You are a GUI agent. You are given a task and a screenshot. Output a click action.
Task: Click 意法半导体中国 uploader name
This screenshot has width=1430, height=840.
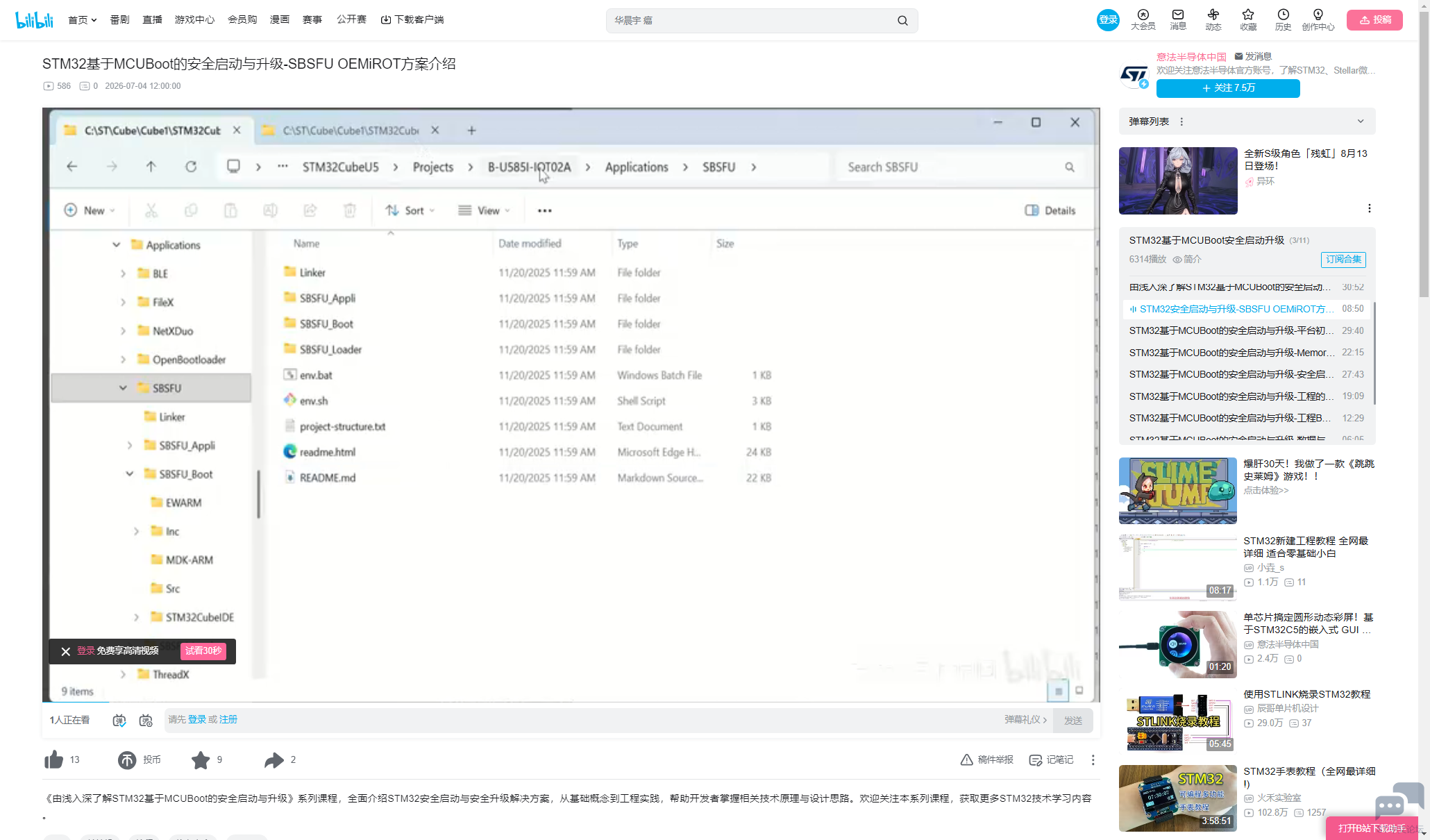1191,57
